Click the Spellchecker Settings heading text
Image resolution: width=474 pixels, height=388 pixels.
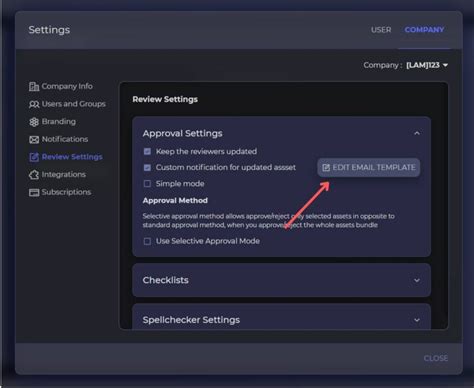[x=191, y=320]
